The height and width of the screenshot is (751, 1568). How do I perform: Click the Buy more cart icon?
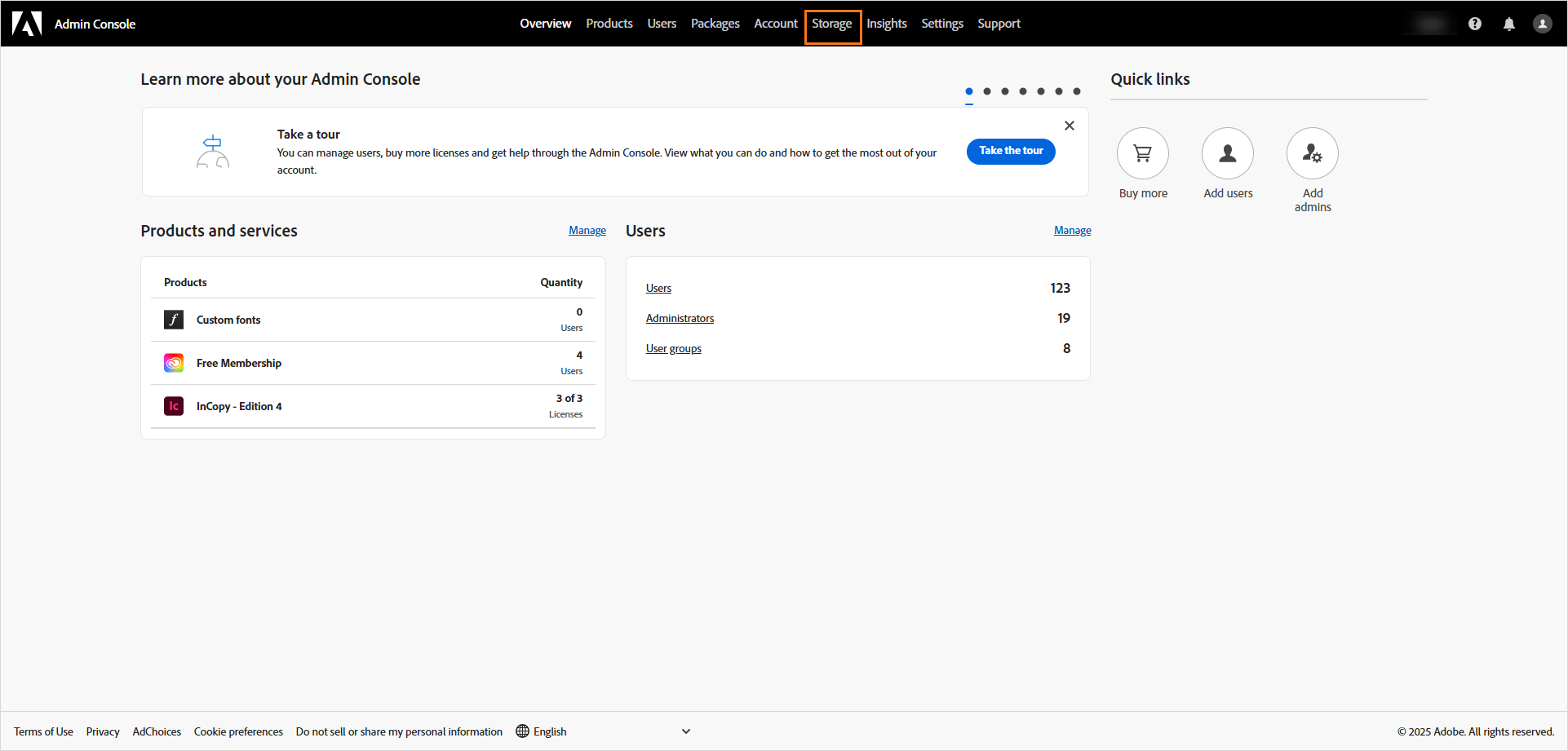pyautogui.click(x=1143, y=153)
